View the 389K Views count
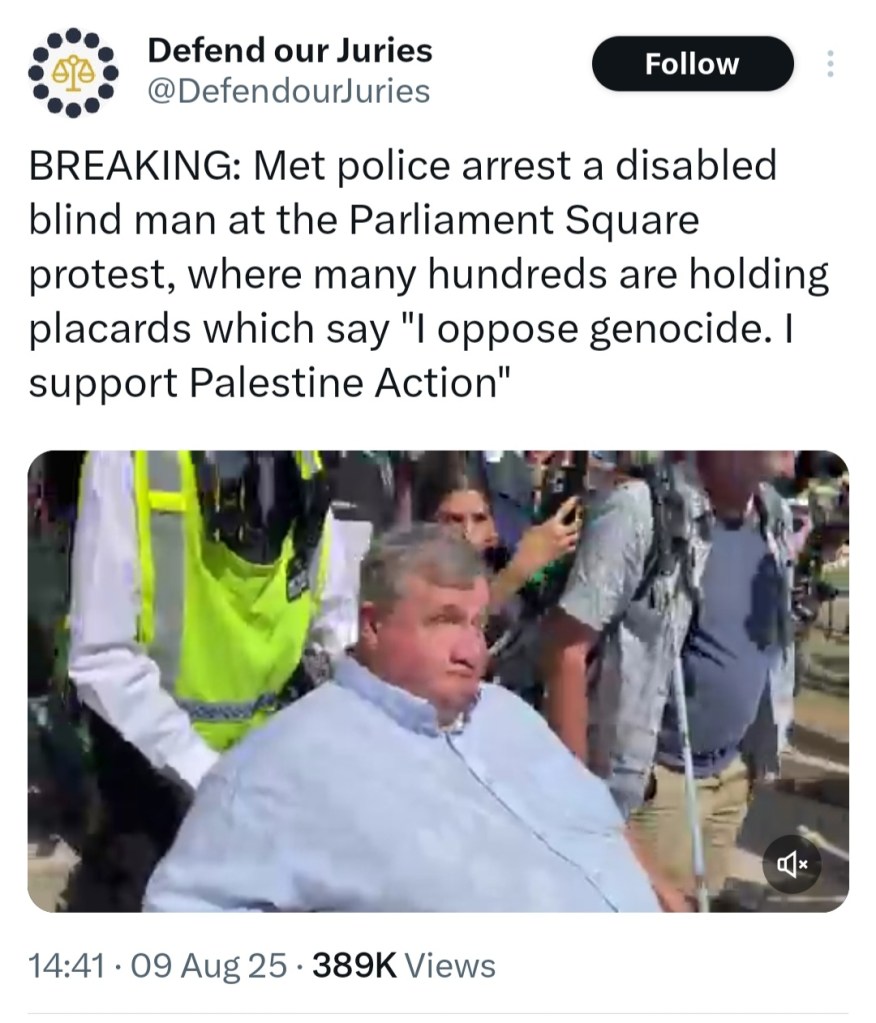The image size is (876, 1023). coord(404,966)
